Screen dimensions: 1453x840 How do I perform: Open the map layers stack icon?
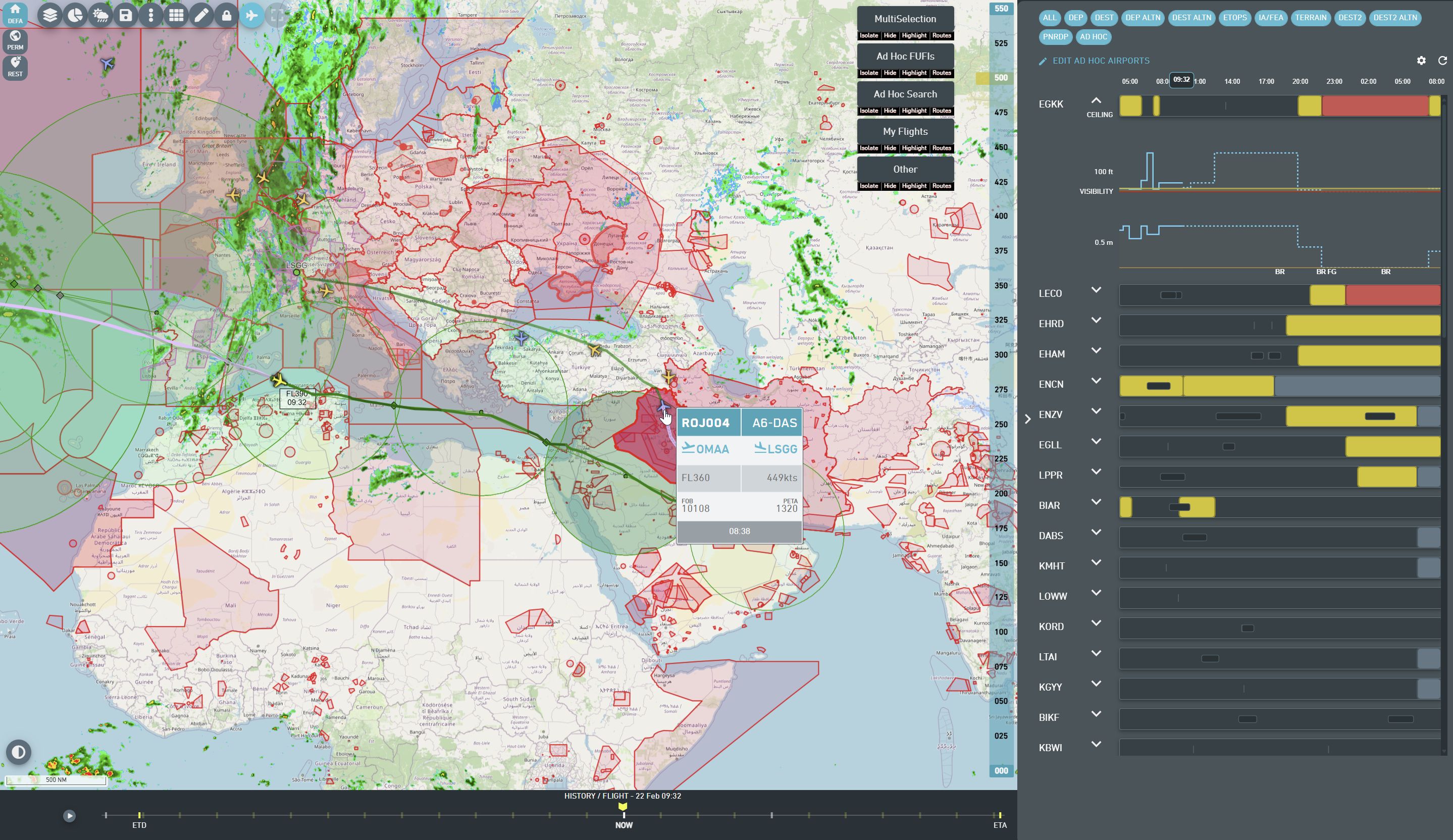(50, 15)
